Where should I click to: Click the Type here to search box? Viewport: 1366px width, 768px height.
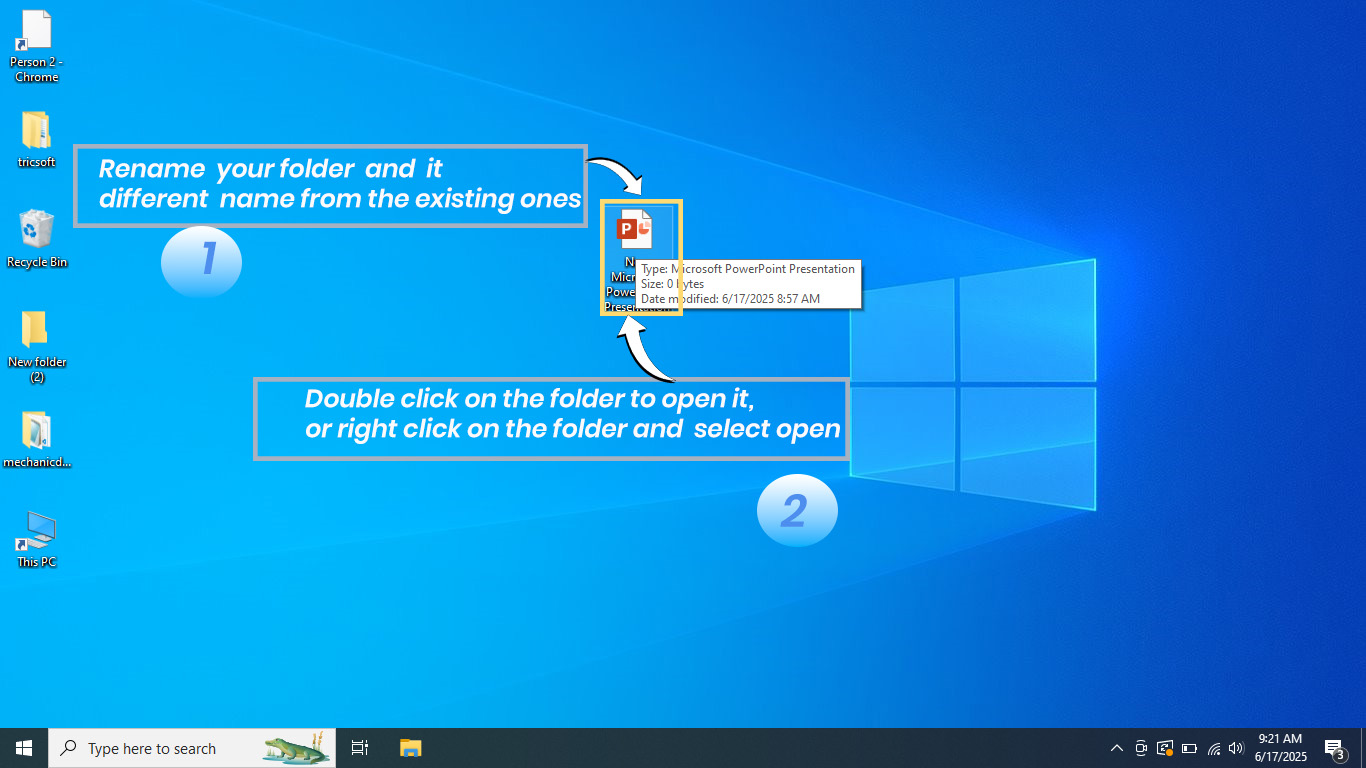click(x=180, y=747)
